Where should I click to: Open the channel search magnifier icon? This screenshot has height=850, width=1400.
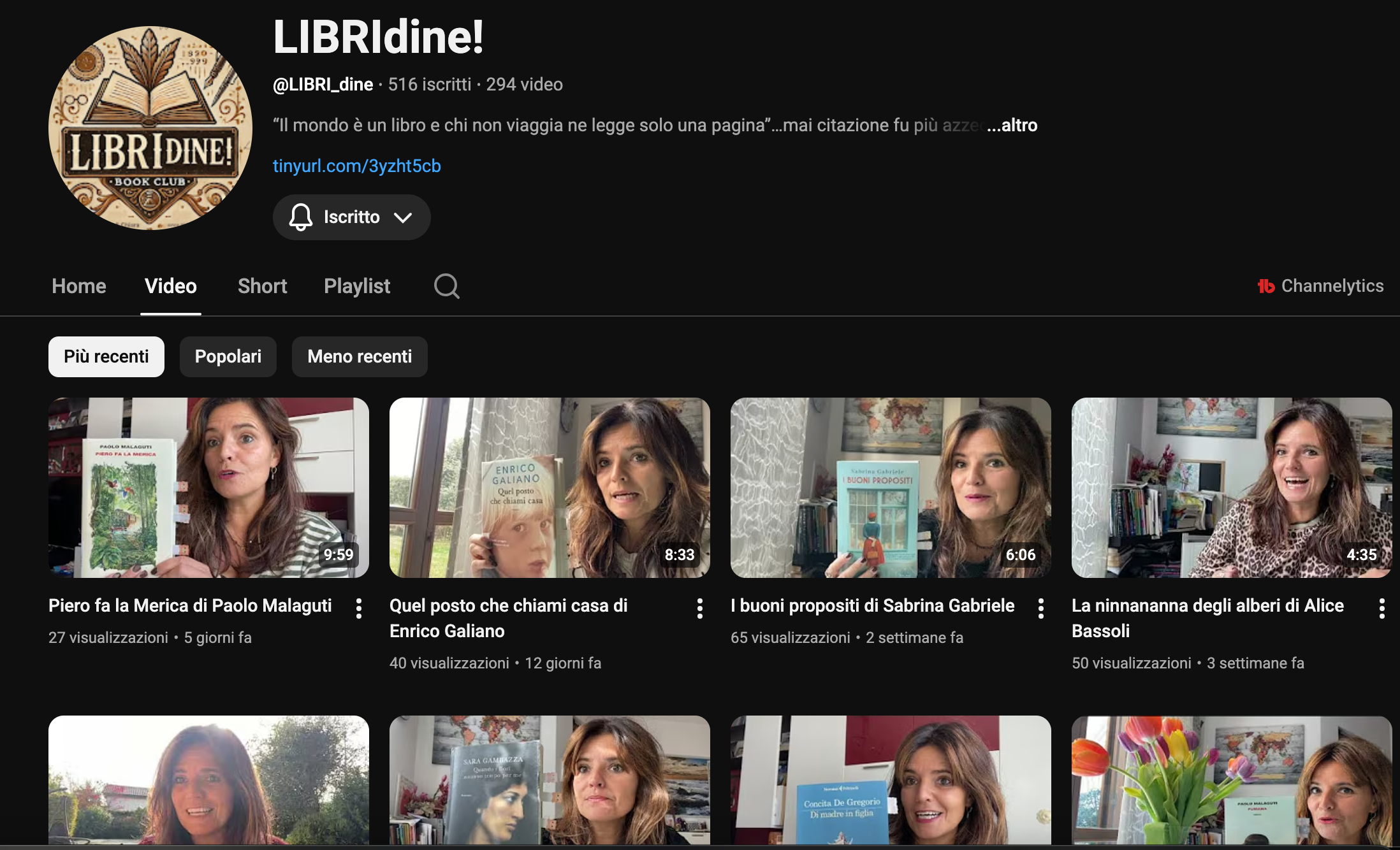[446, 286]
